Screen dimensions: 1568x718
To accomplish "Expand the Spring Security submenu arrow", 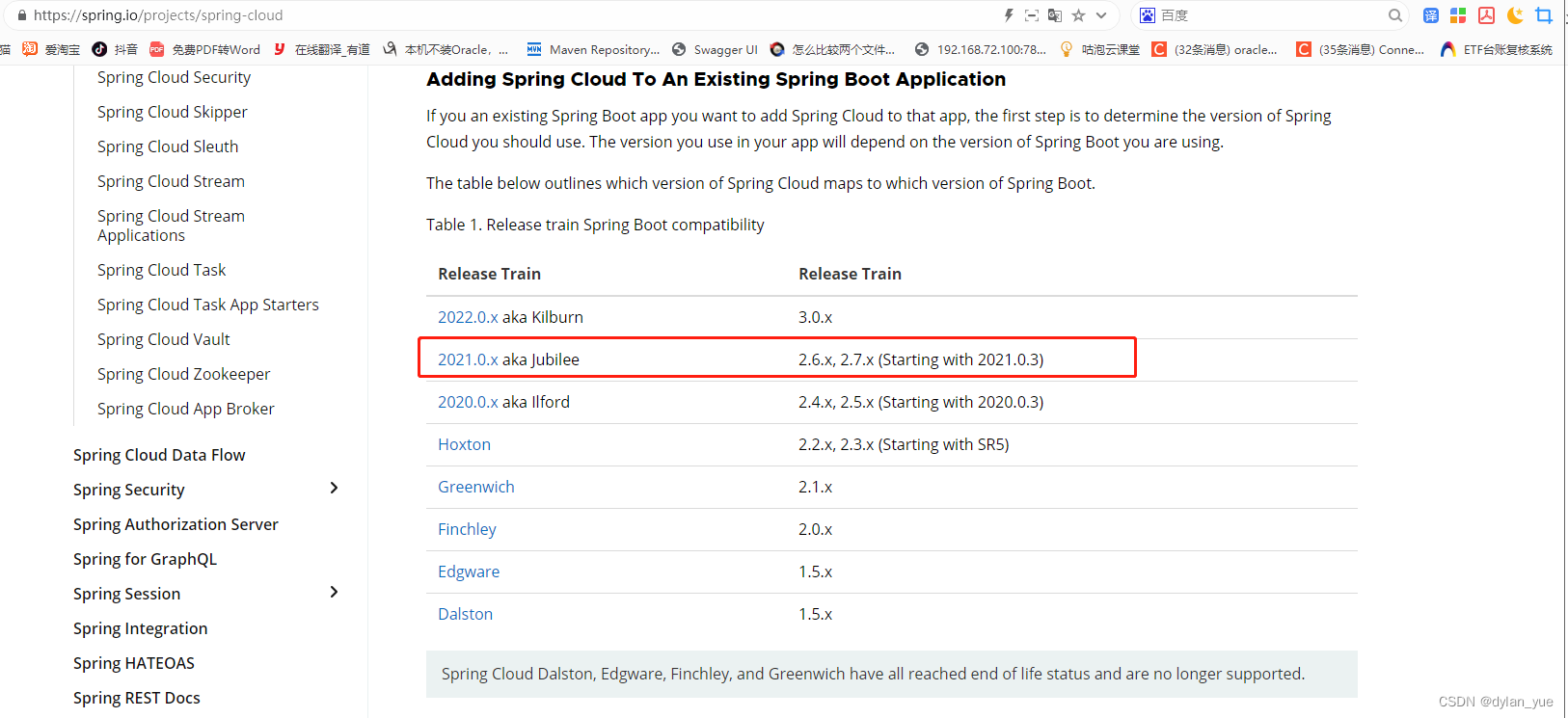I will tap(334, 488).
